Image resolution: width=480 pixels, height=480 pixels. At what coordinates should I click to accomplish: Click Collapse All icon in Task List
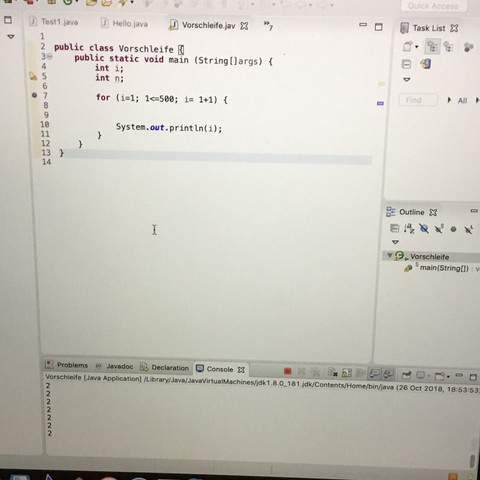406,64
